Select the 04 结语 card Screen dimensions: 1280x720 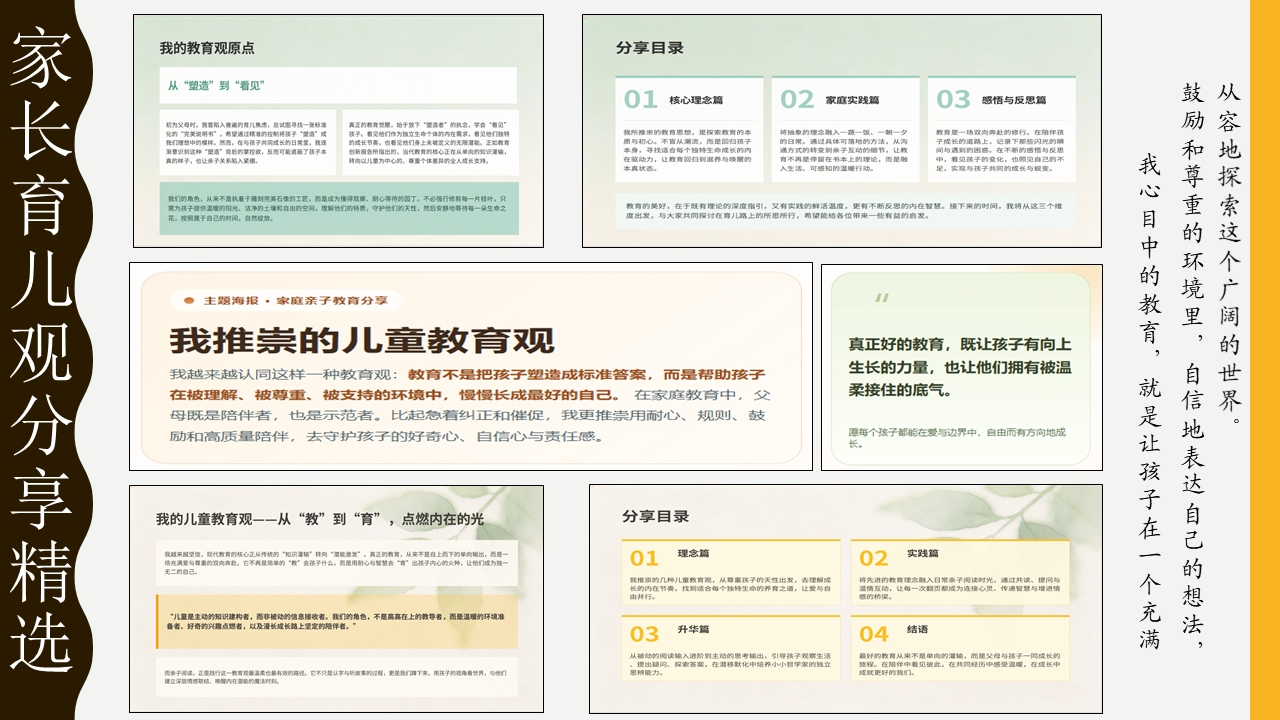click(960, 649)
